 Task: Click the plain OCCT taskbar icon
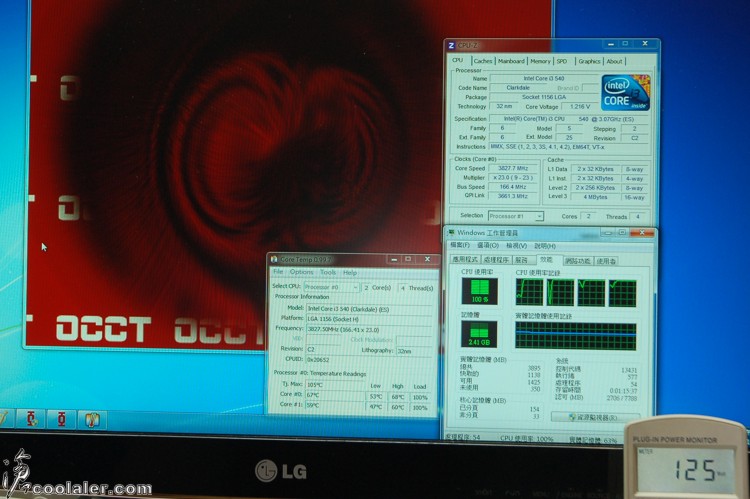point(61,420)
